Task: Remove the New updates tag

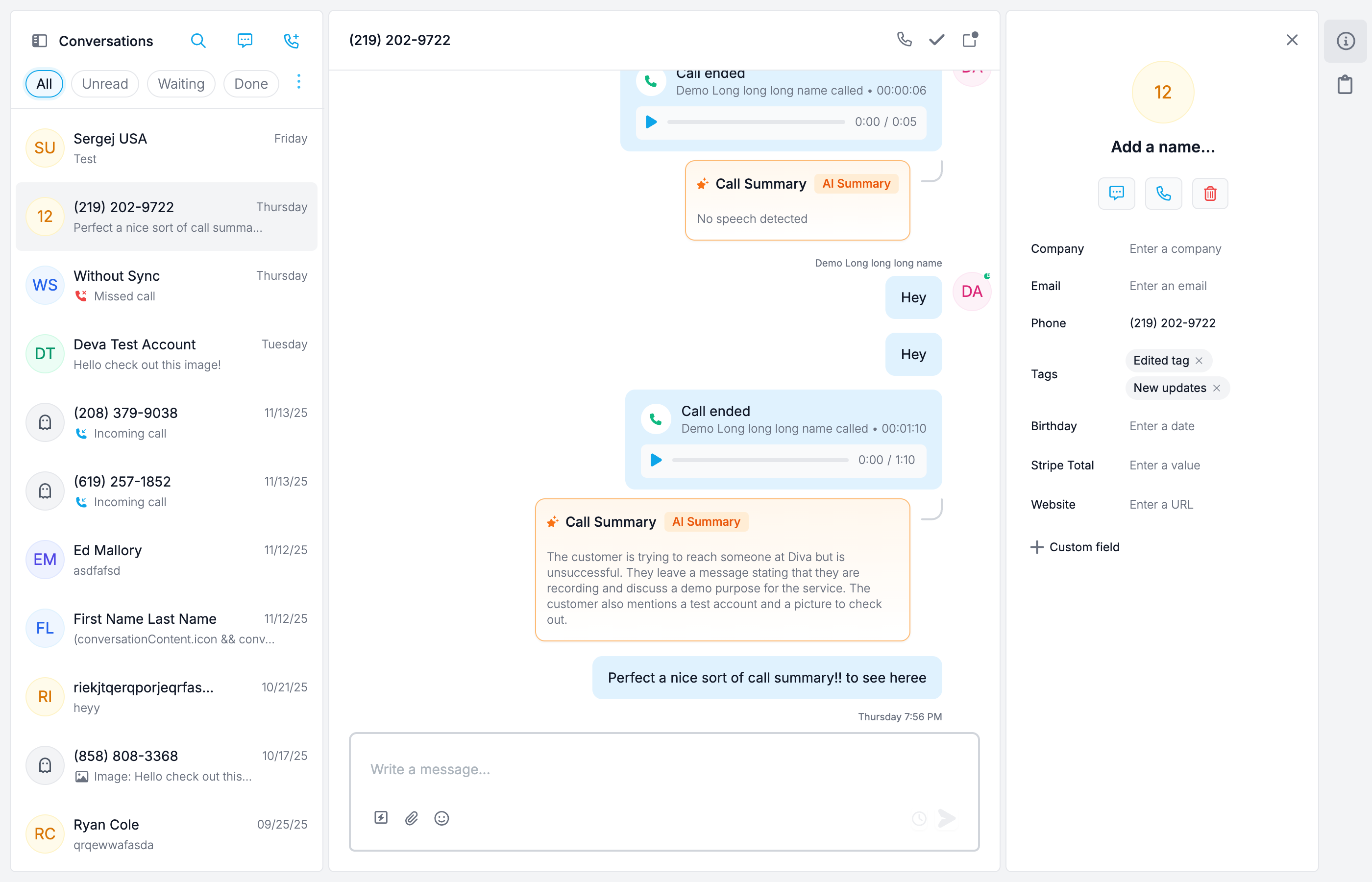Action: click(x=1217, y=388)
